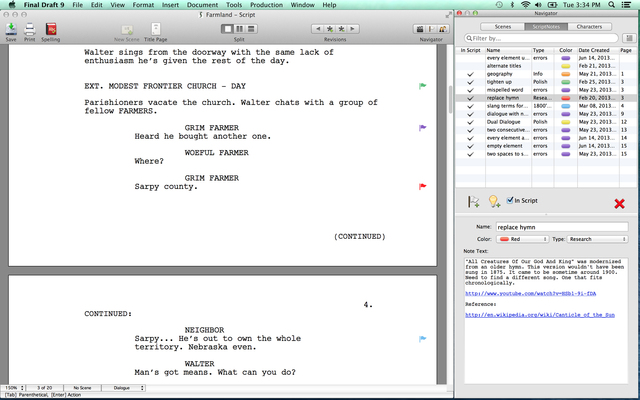This screenshot has width=640, height=400.
Task: Open the Wikipedia Canticle link
Action: click(x=540, y=315)
